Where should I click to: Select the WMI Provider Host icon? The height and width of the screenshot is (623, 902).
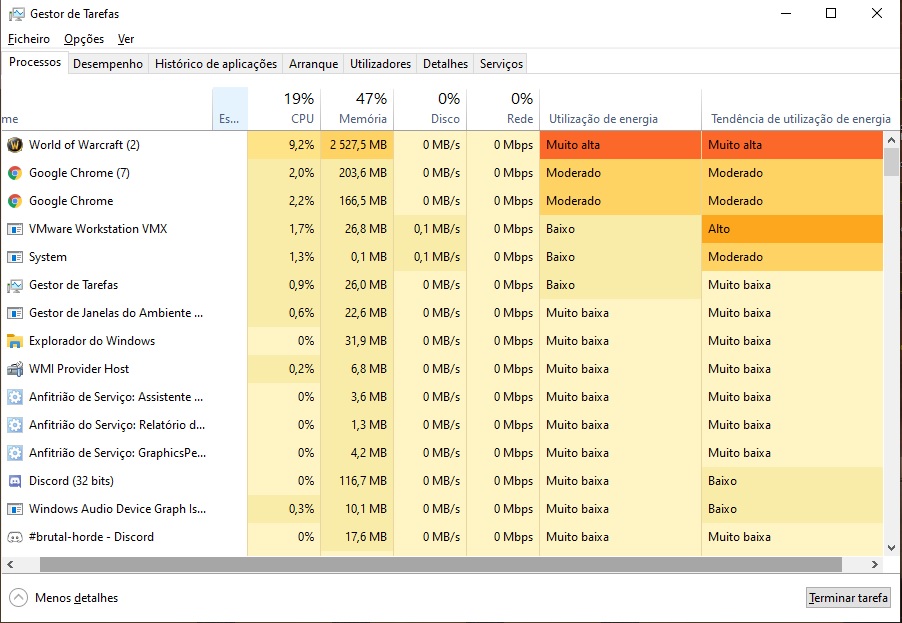(15, 369)
